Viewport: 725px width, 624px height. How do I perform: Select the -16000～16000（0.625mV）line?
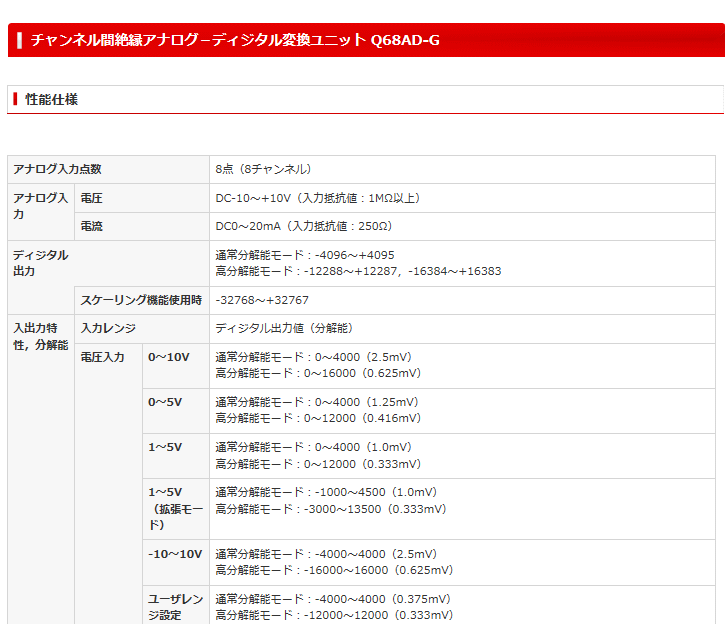tap(334, 570)
